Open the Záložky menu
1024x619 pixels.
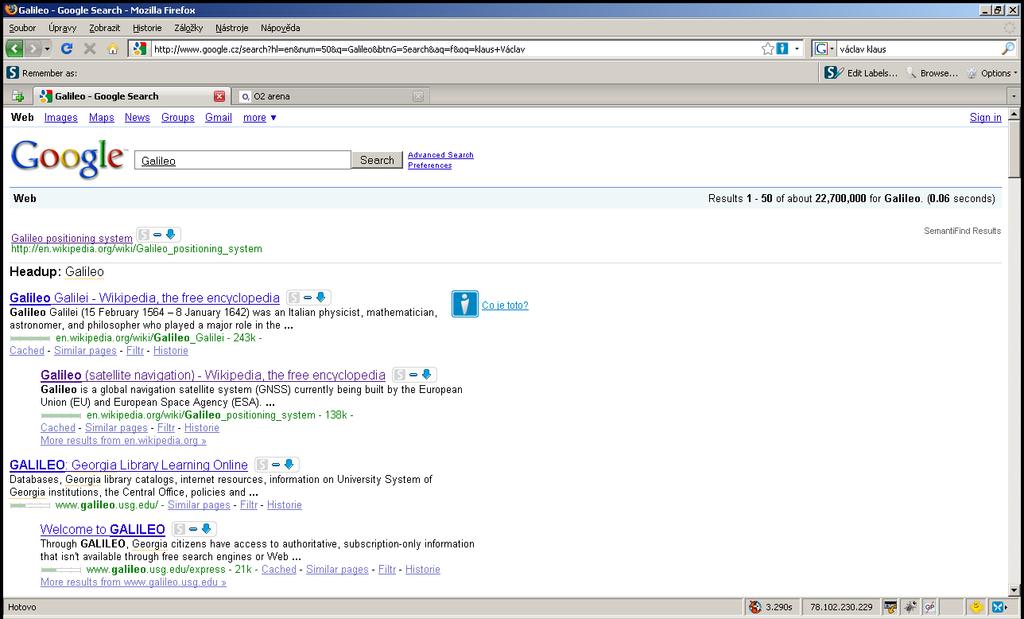[189, 28]
